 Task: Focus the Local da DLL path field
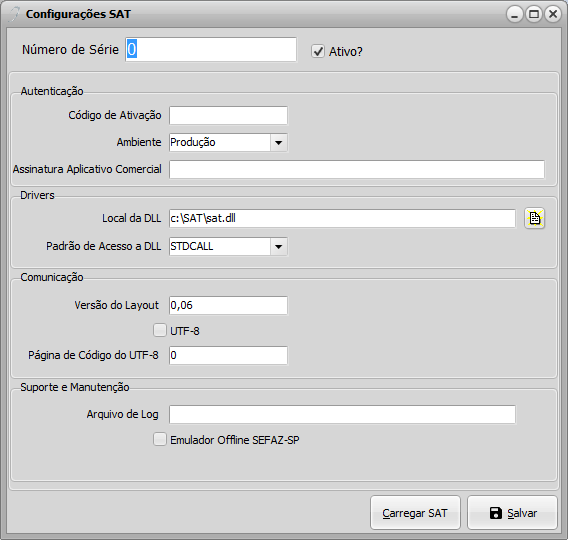point(342,218)
